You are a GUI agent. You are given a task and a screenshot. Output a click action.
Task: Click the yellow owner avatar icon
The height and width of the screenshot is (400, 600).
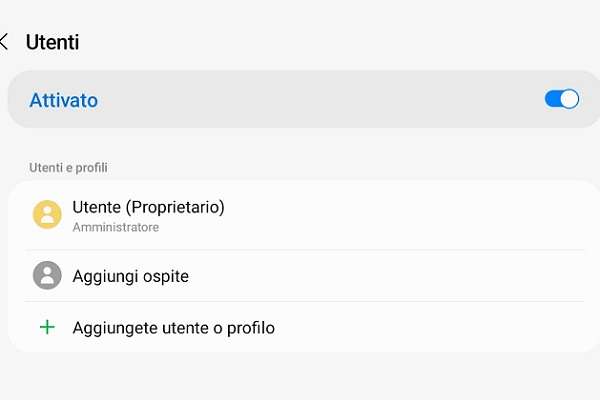47,215
